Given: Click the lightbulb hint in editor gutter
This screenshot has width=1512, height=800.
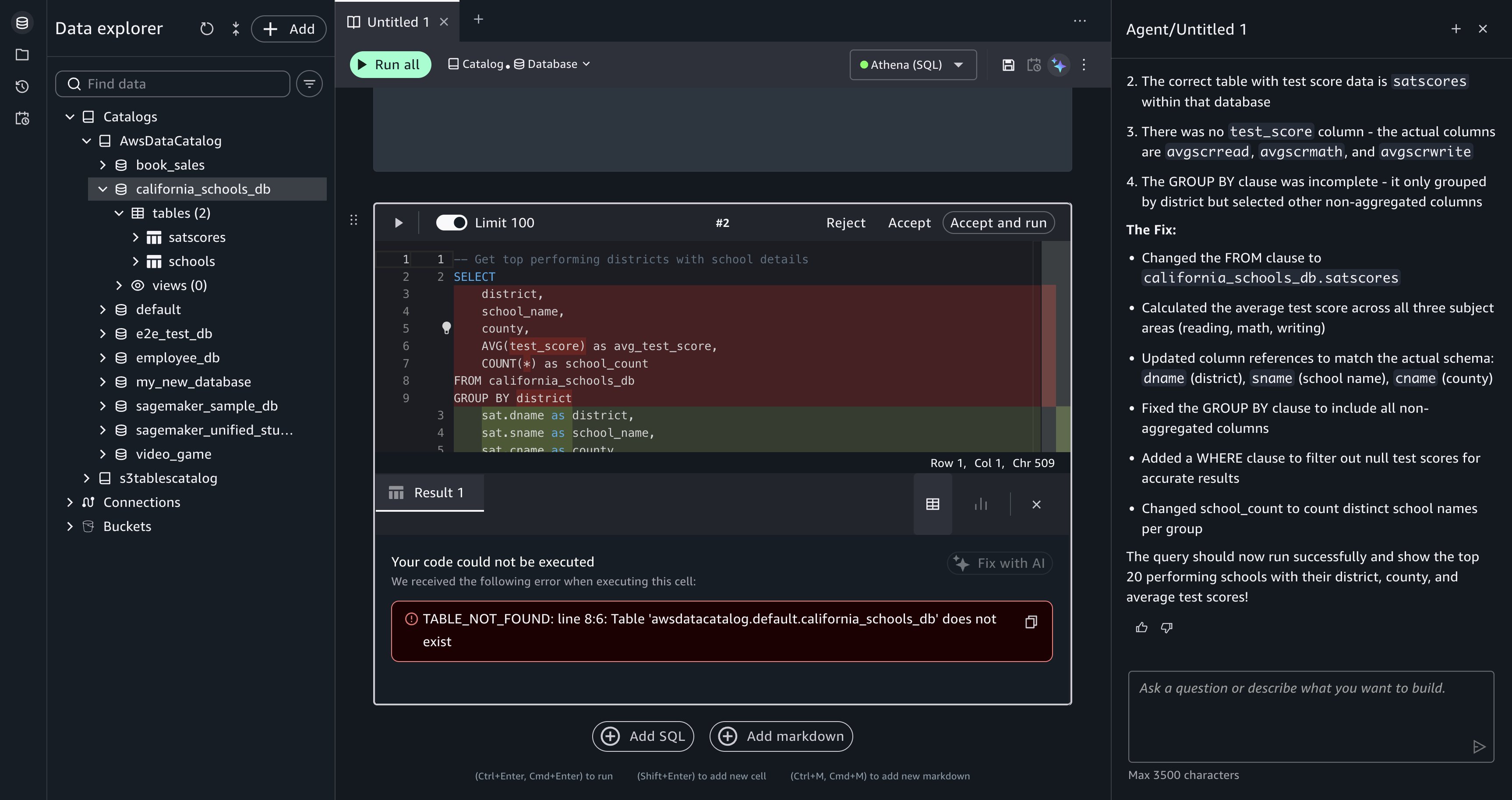Looking at the screenshot, I should coord(446,328).
